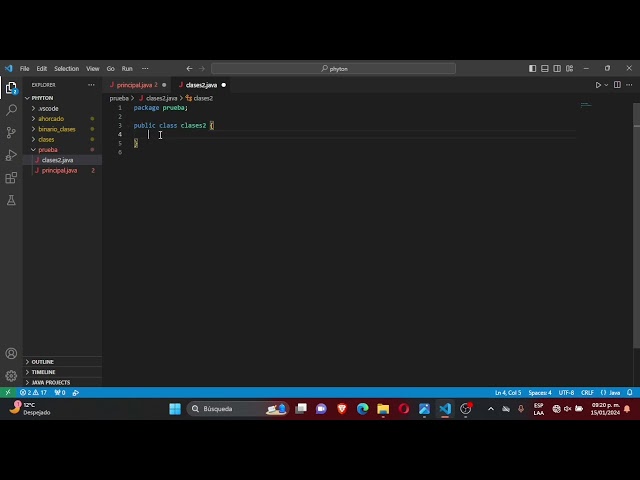Screen dimensions: 640x480
Task: Click the clases2 class breadcrumb
Action: (x=200, y=98)
